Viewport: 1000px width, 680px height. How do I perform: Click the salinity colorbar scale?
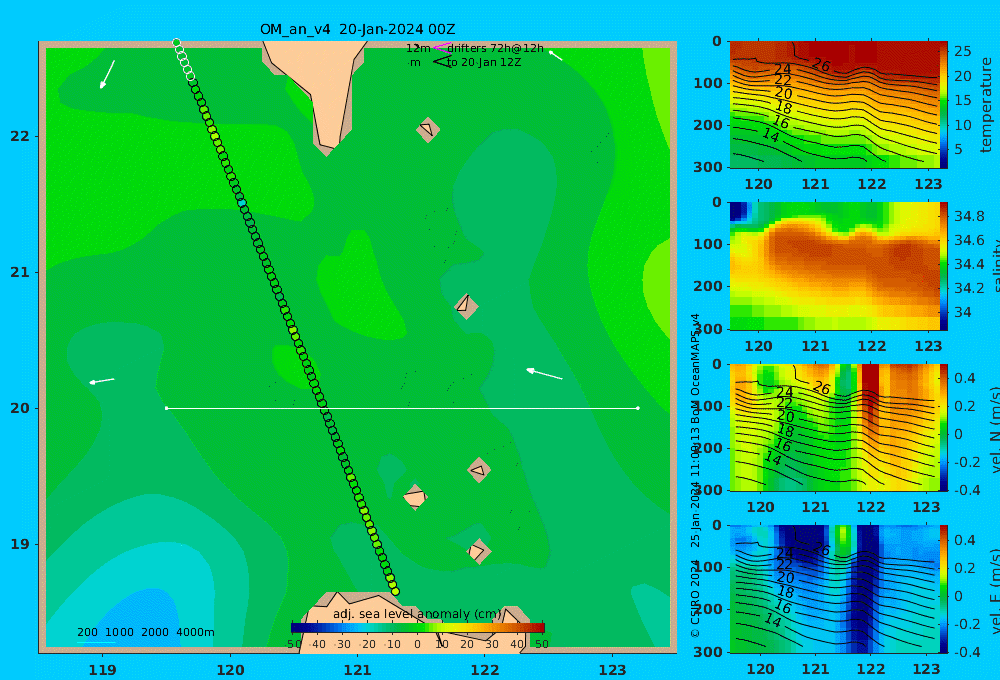pos(944,266)
